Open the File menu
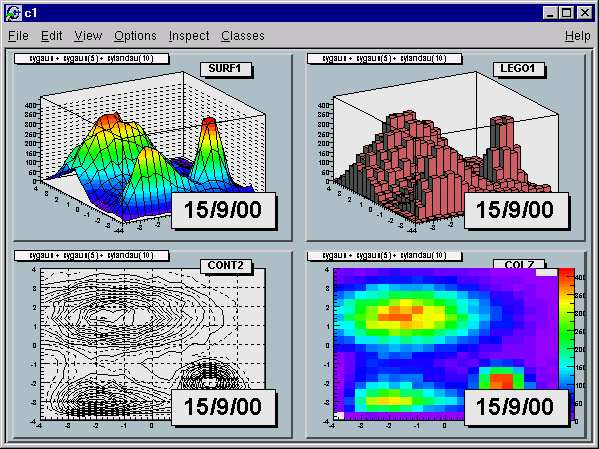Screen dimensions: 599x449 tap(18, 36)
